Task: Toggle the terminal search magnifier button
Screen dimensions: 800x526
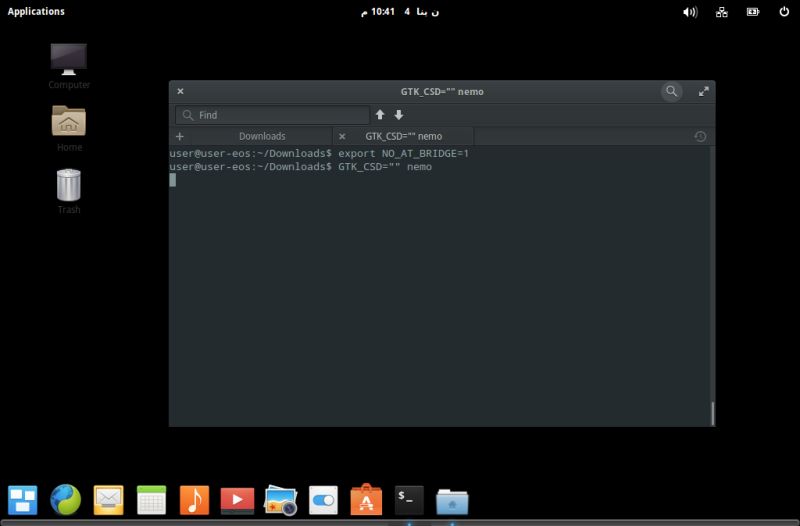Action: coord(671,91)
